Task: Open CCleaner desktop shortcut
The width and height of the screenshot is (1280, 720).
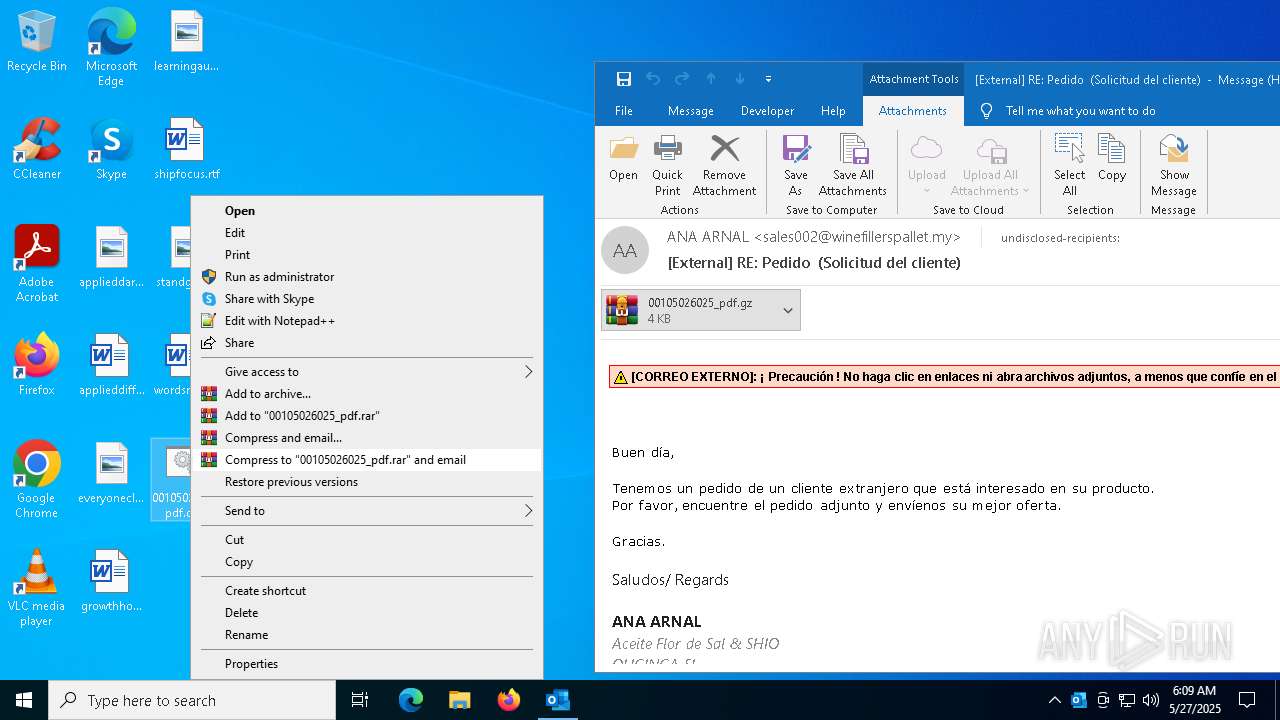Action: [x=37, y=149]
